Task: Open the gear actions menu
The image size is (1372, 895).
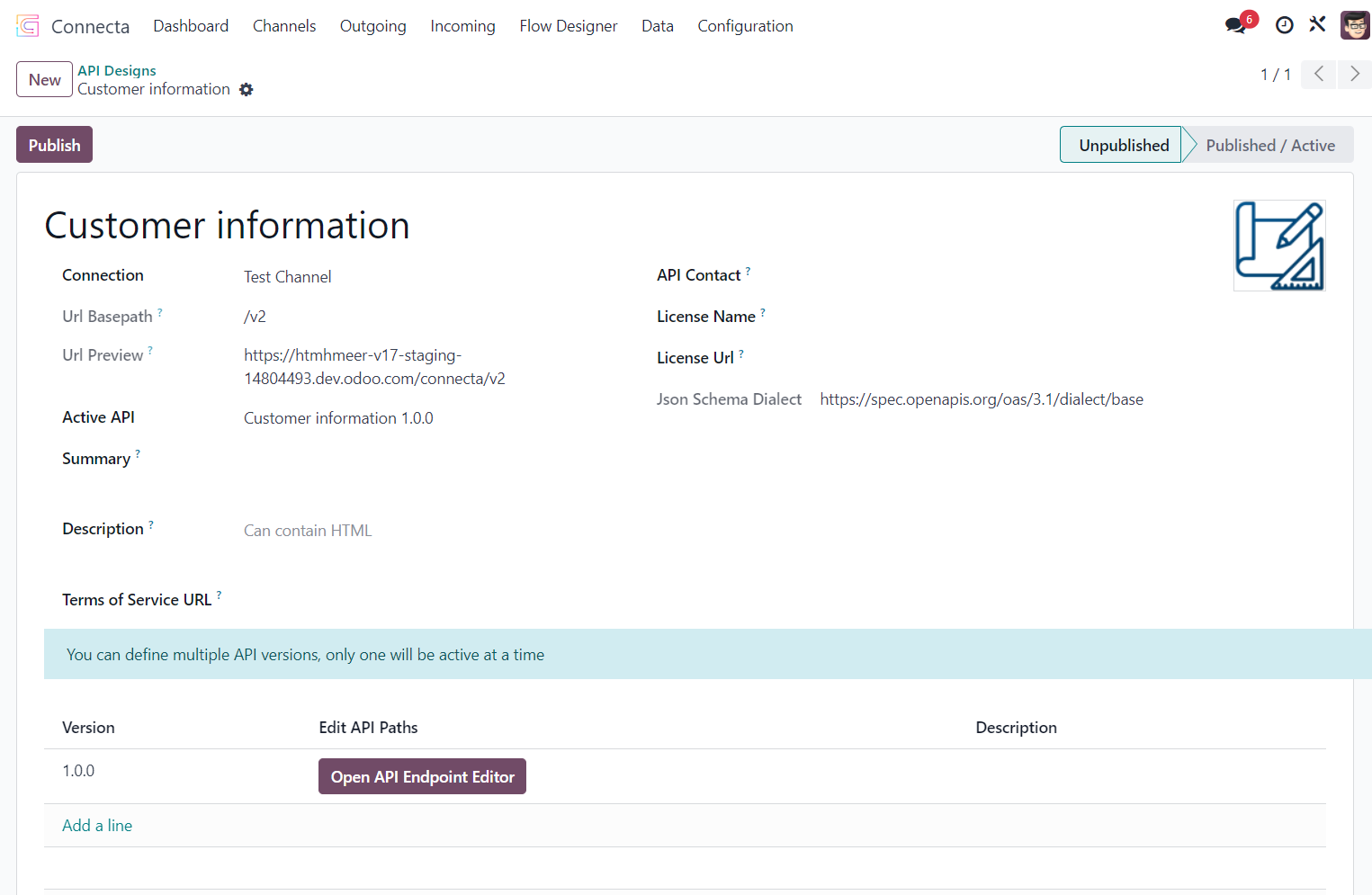Action: point(247,90)
